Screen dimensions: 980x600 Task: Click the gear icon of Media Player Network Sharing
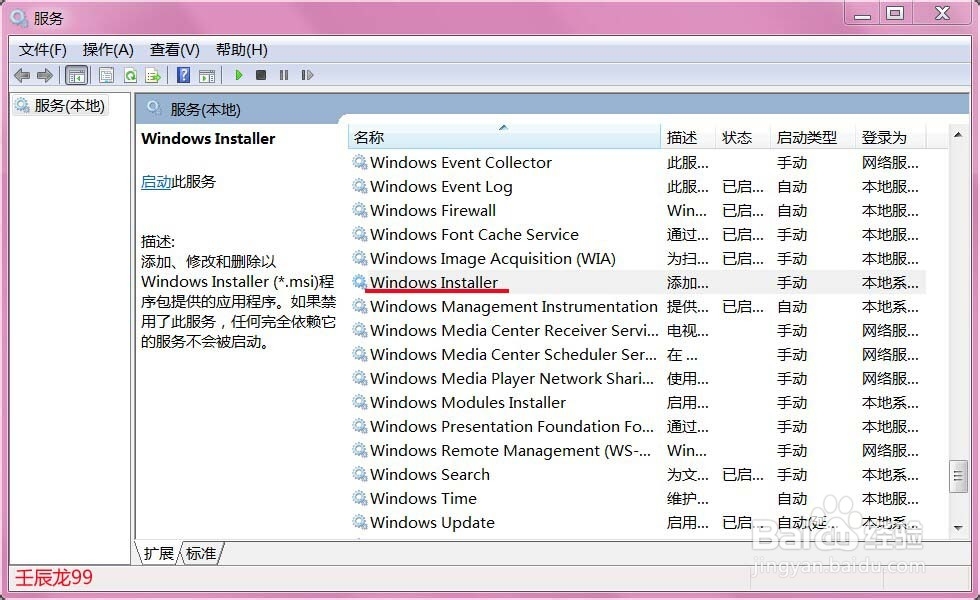click(359, 378)
